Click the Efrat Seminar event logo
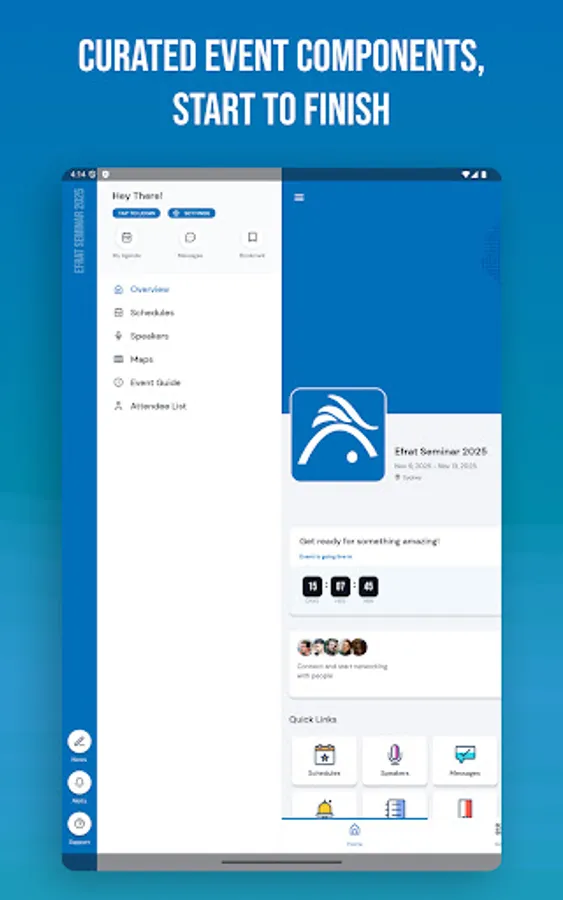The image size is (563, 900). 338,435
